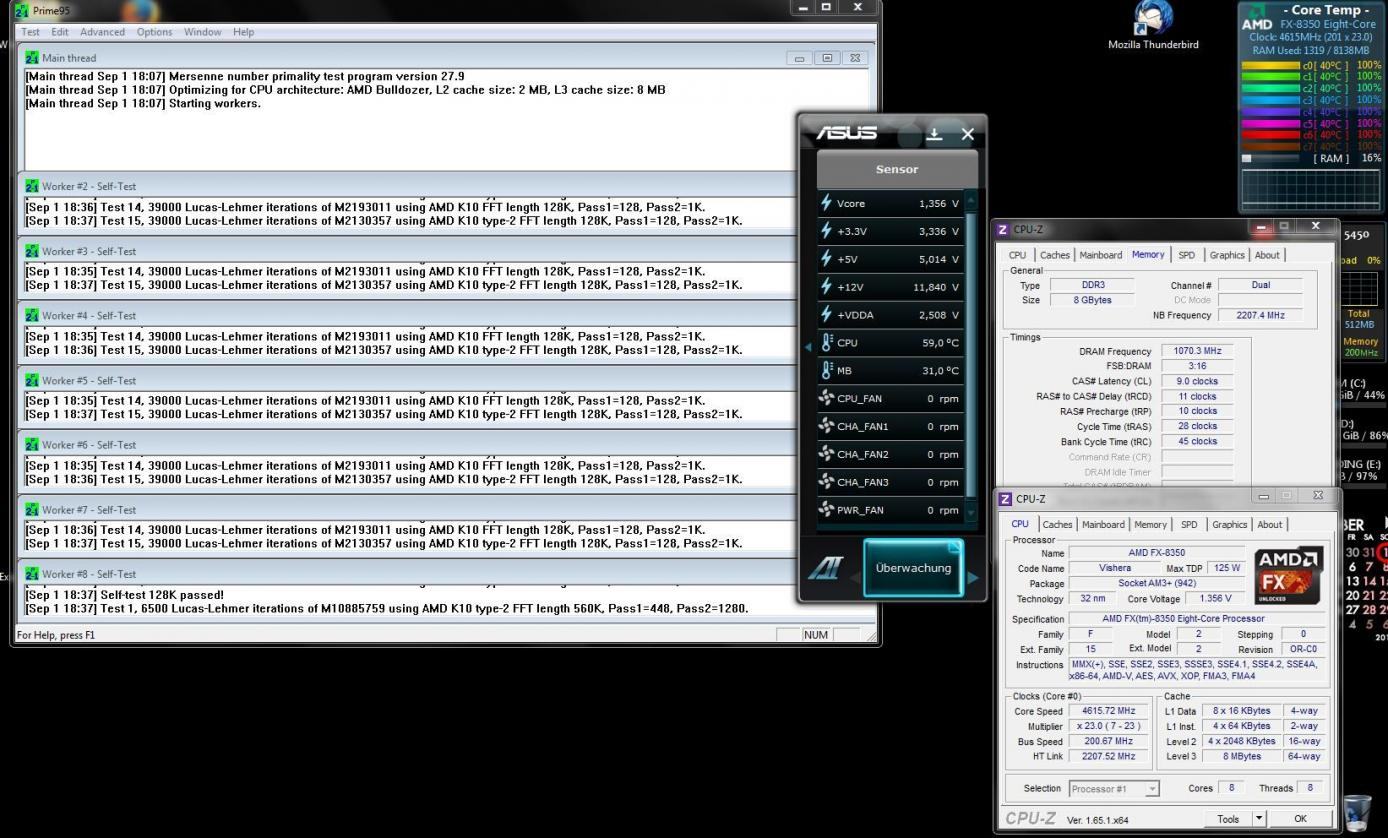The width and height of the screenshot is (1388, 838).
Task: Click the thermometer icon beside MB sensor
Action: click(826, 370)
